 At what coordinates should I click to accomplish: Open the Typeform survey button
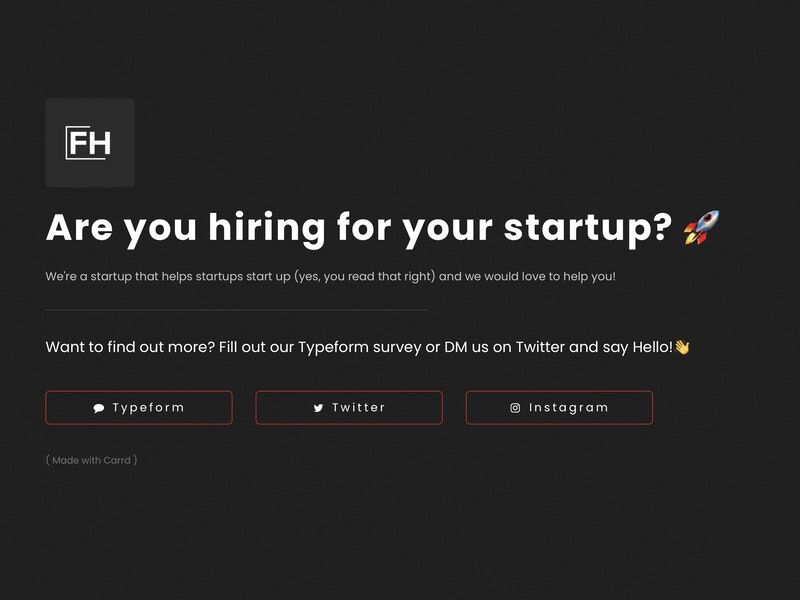[x=139, y=407]
